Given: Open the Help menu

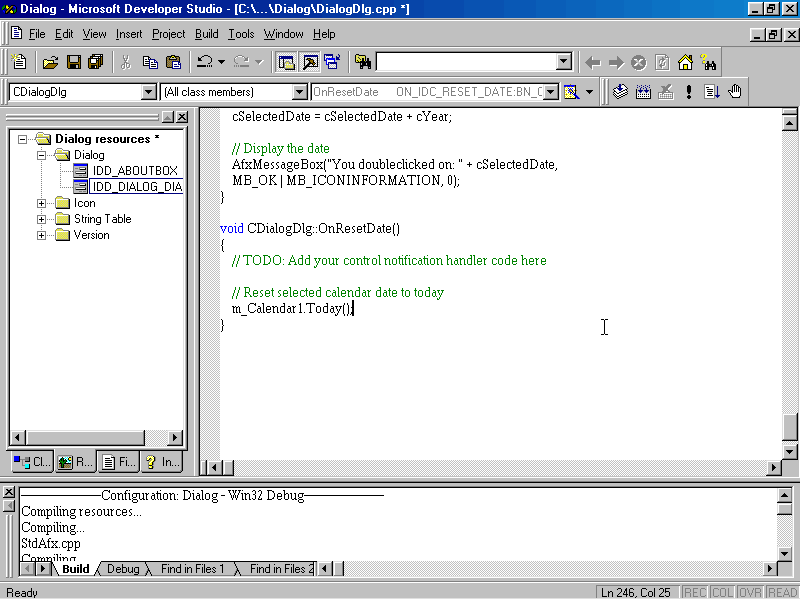Looking at the screenshot, I should click(x=324, y=34).
